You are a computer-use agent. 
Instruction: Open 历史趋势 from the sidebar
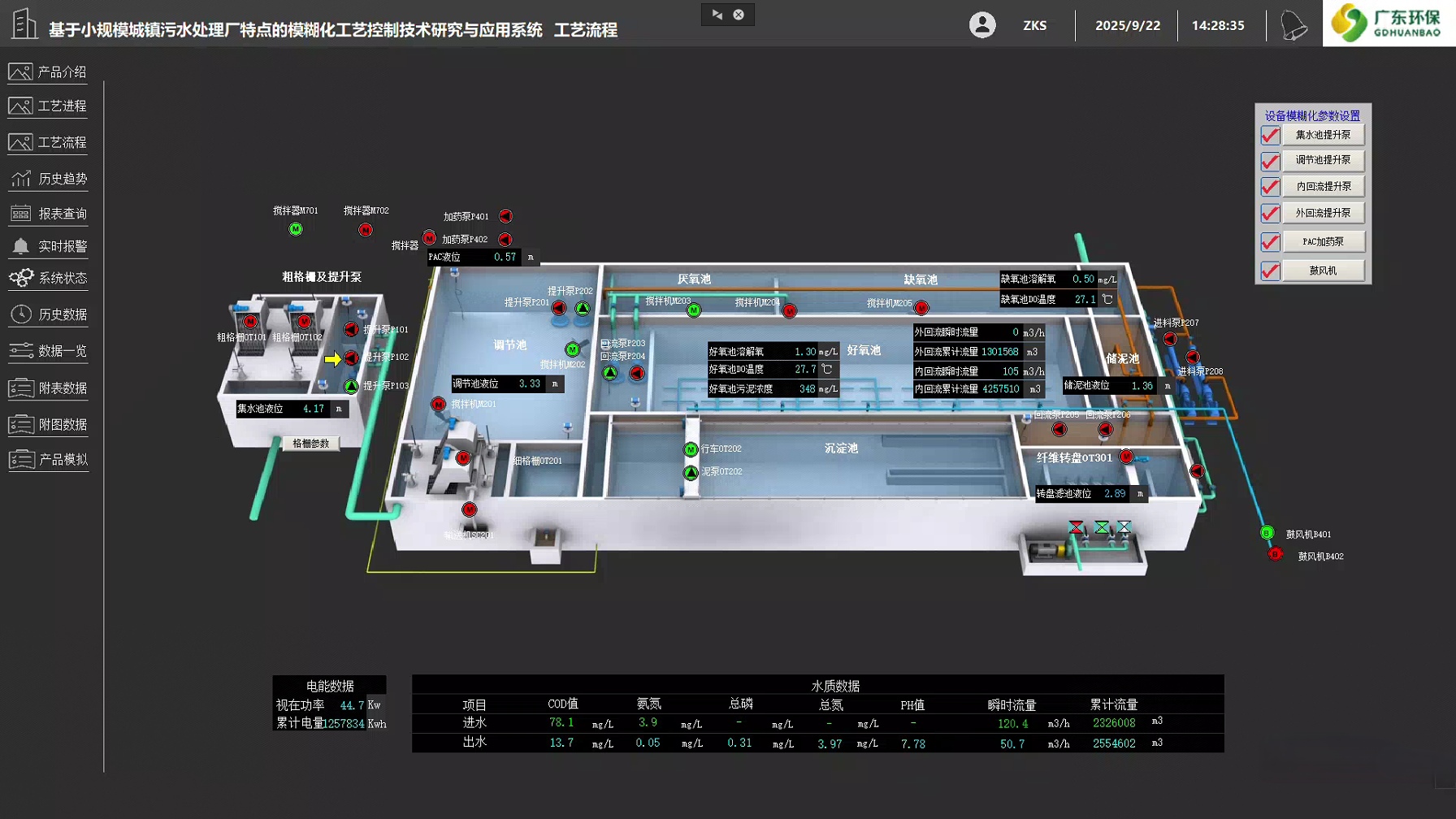[x=48, y=179]
